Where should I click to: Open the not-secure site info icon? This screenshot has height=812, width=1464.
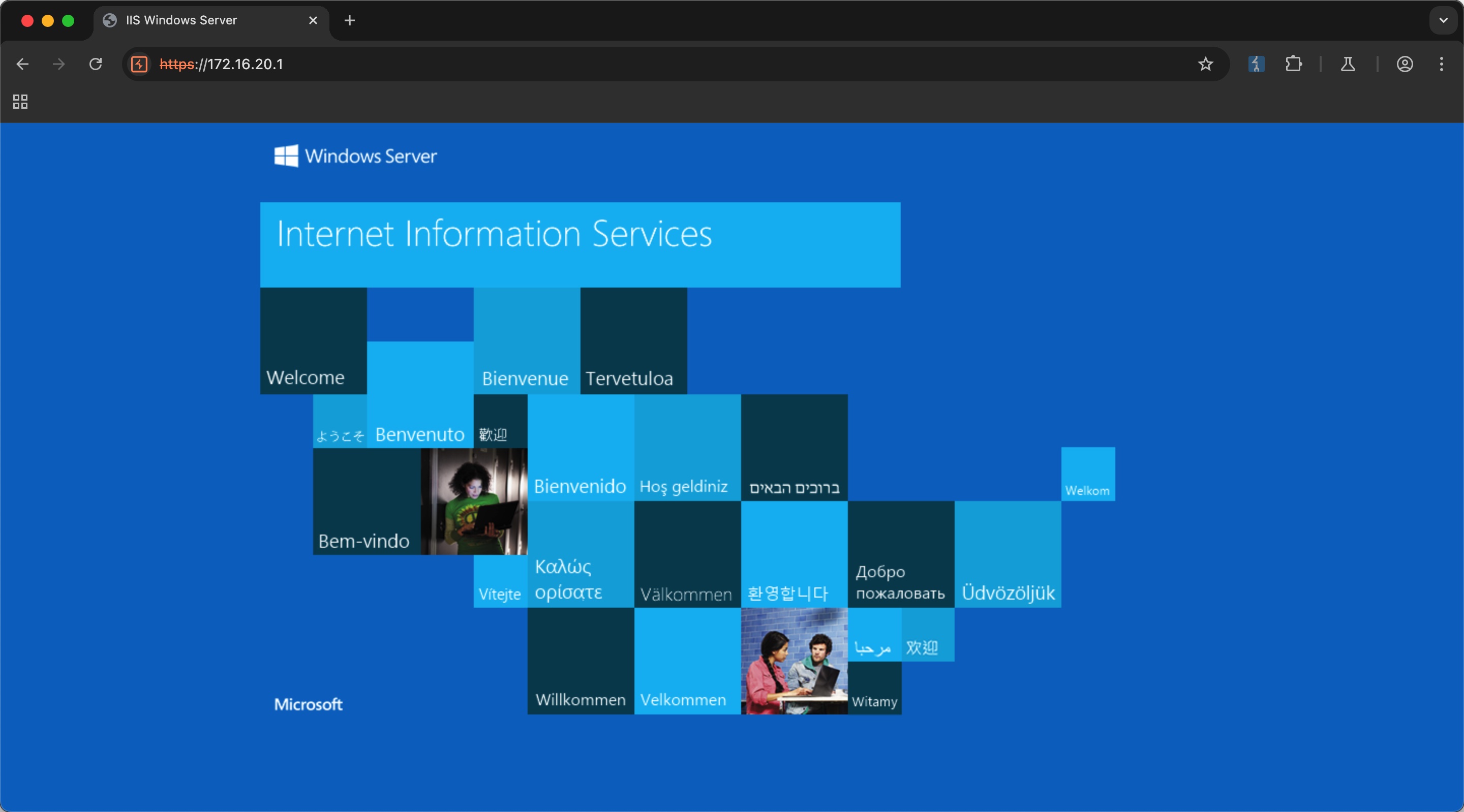tap(139, 64)
